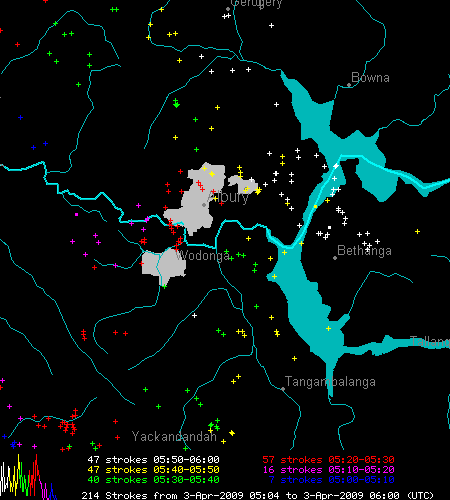Image resolution: width=450 pixels, height=500 pixels.
Task: Select the Bethanga town marker dot
Action: tap(335, 258)
